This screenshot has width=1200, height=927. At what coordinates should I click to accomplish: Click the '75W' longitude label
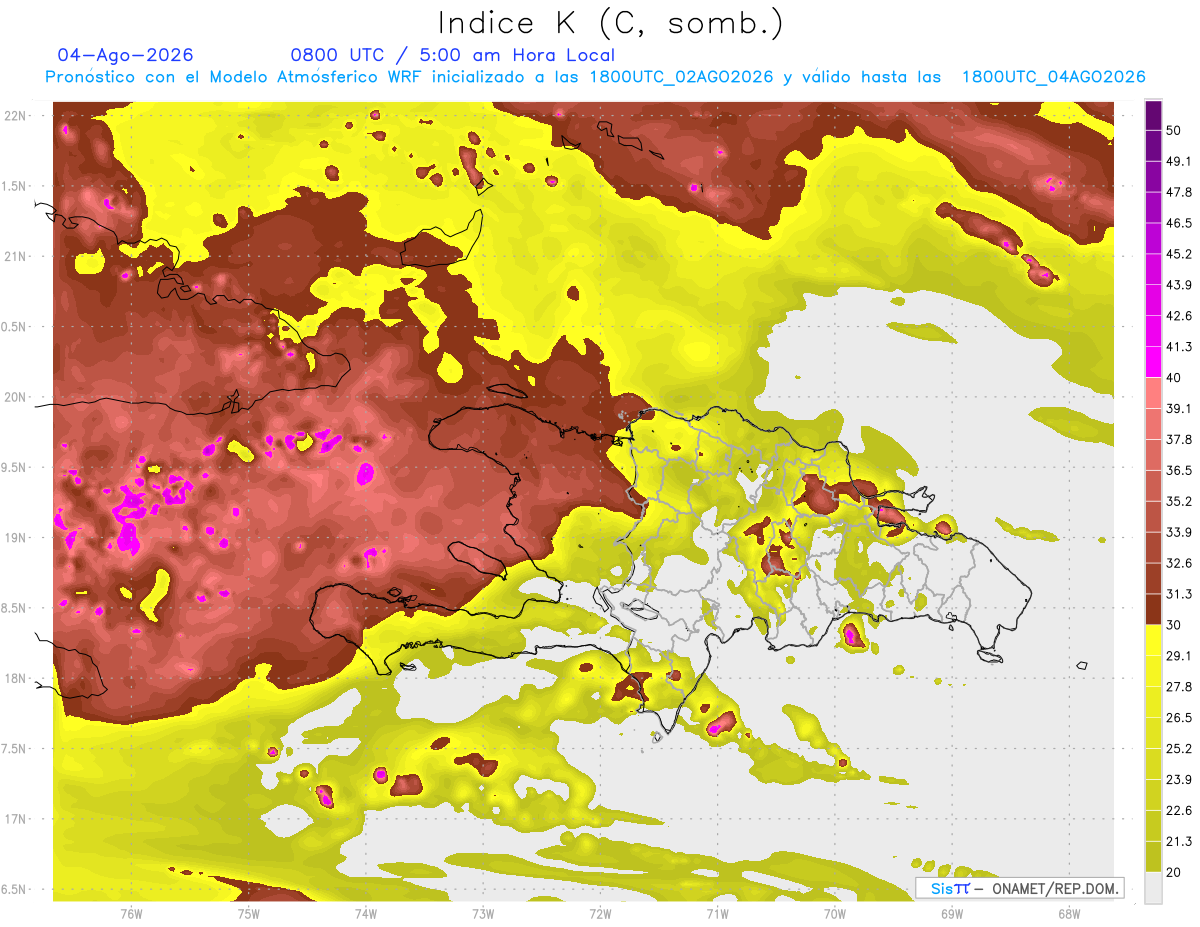click(x=248, y=914)
